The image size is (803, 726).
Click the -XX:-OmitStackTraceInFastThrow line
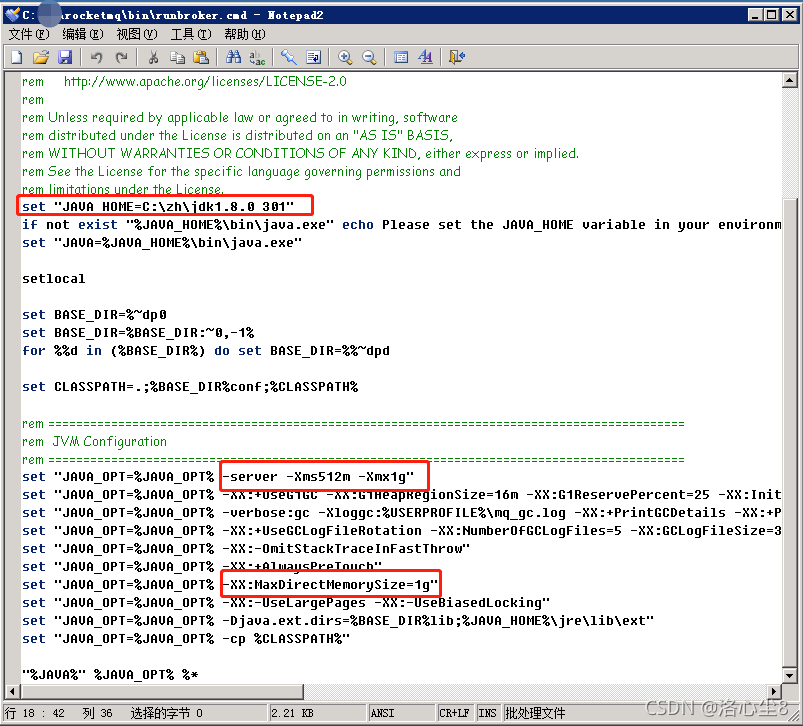click(246, 548)
